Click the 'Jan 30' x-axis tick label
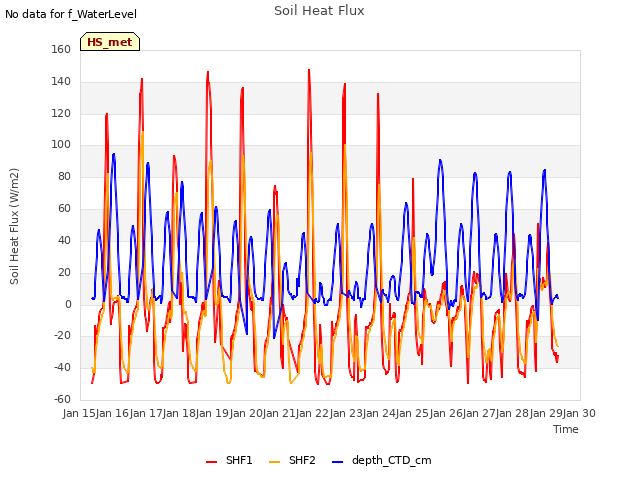Viewport: 640px width, 480px height. point(579,413)
